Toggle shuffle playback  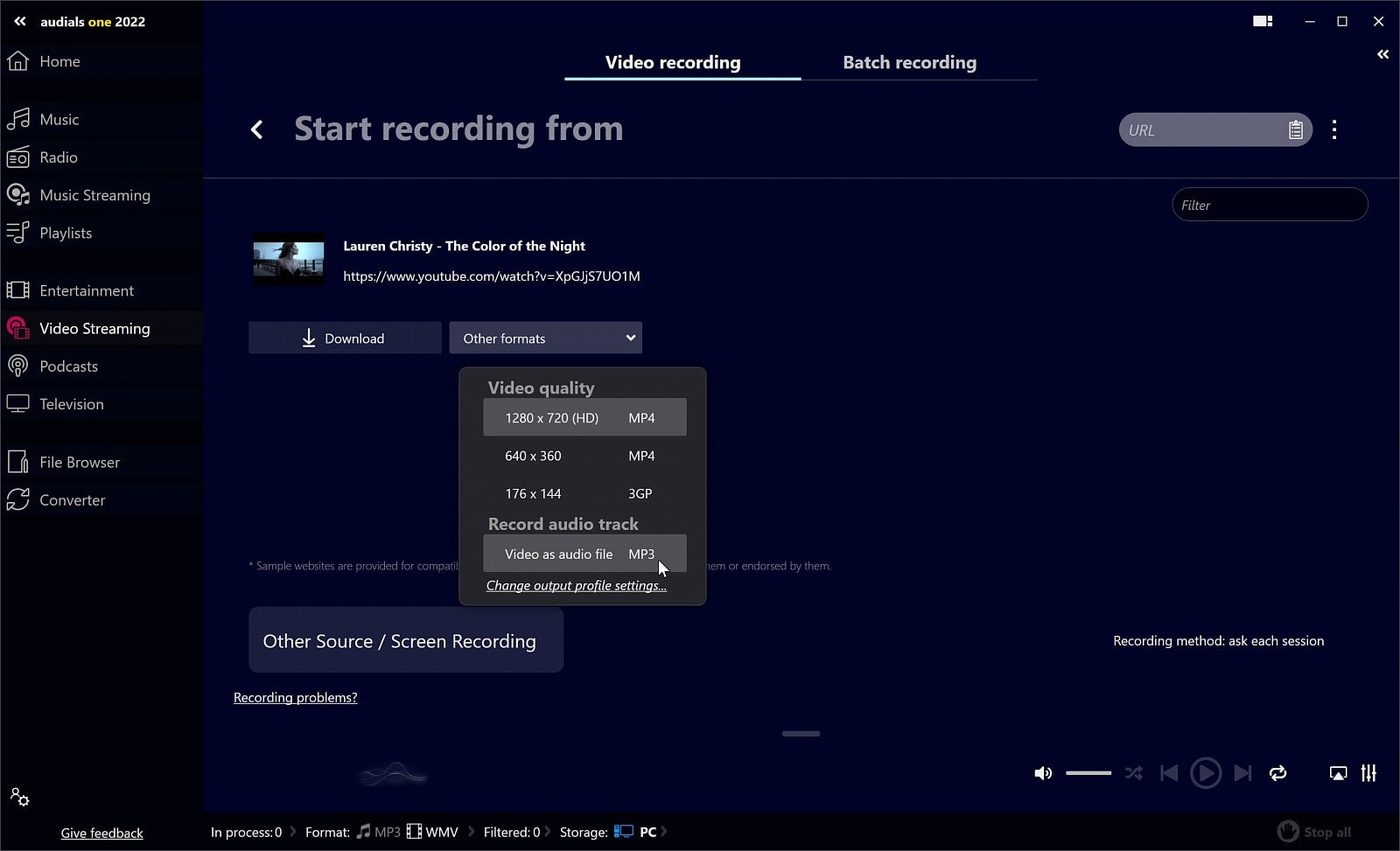[x=1134, y=773]
